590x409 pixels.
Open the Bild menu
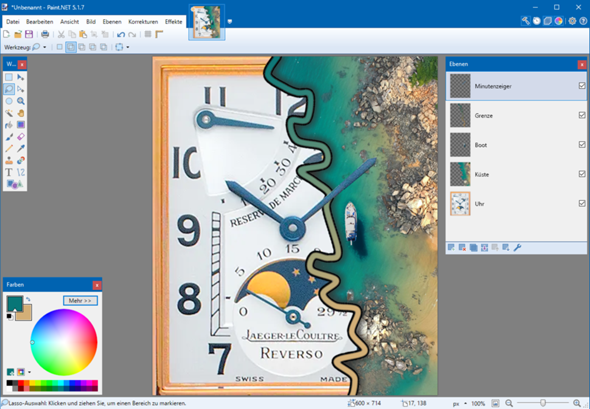[x=91, y=22]
